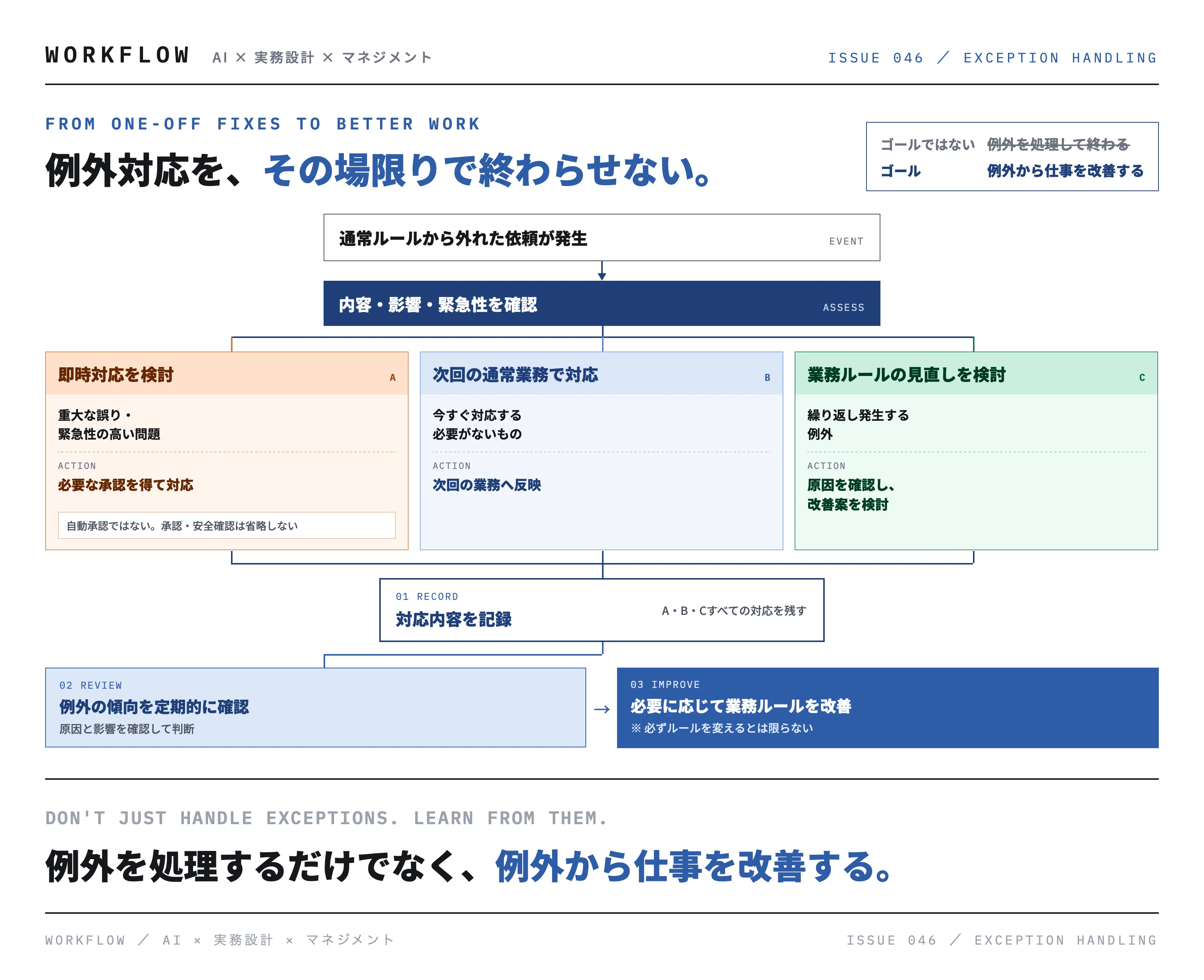Viewport: 1204px width, 980px height.
Task: Click the note 'A・B・Cすべての対応を残す'
Action: pyautogui.click(x=734, y=611)
